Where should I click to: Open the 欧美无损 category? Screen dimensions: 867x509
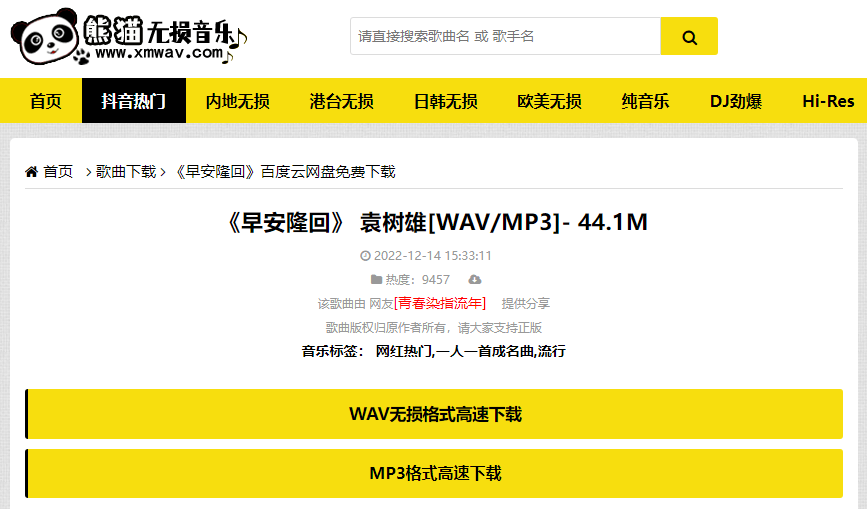550,101
